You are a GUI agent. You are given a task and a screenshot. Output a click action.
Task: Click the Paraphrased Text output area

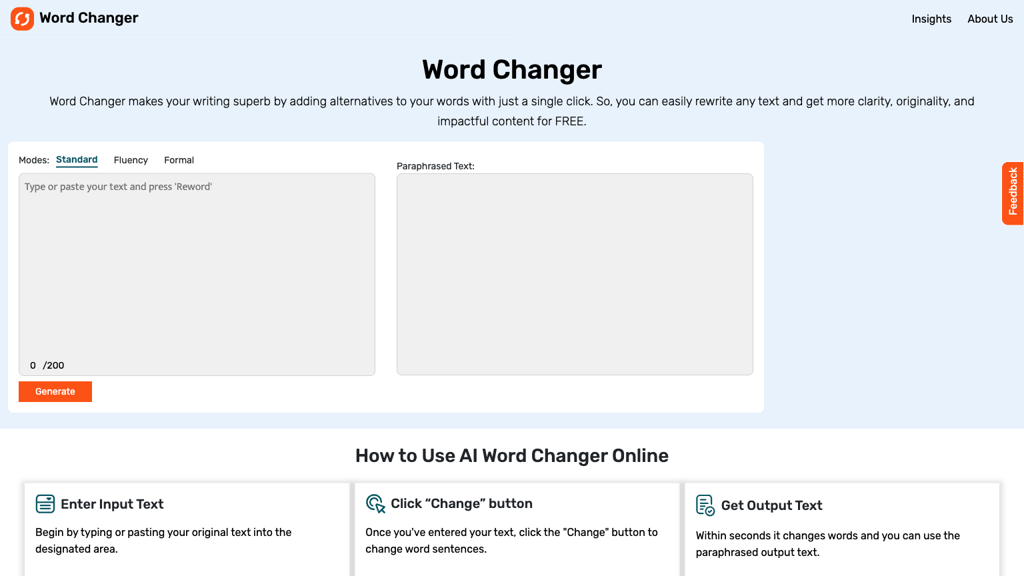tap(574, 274)
